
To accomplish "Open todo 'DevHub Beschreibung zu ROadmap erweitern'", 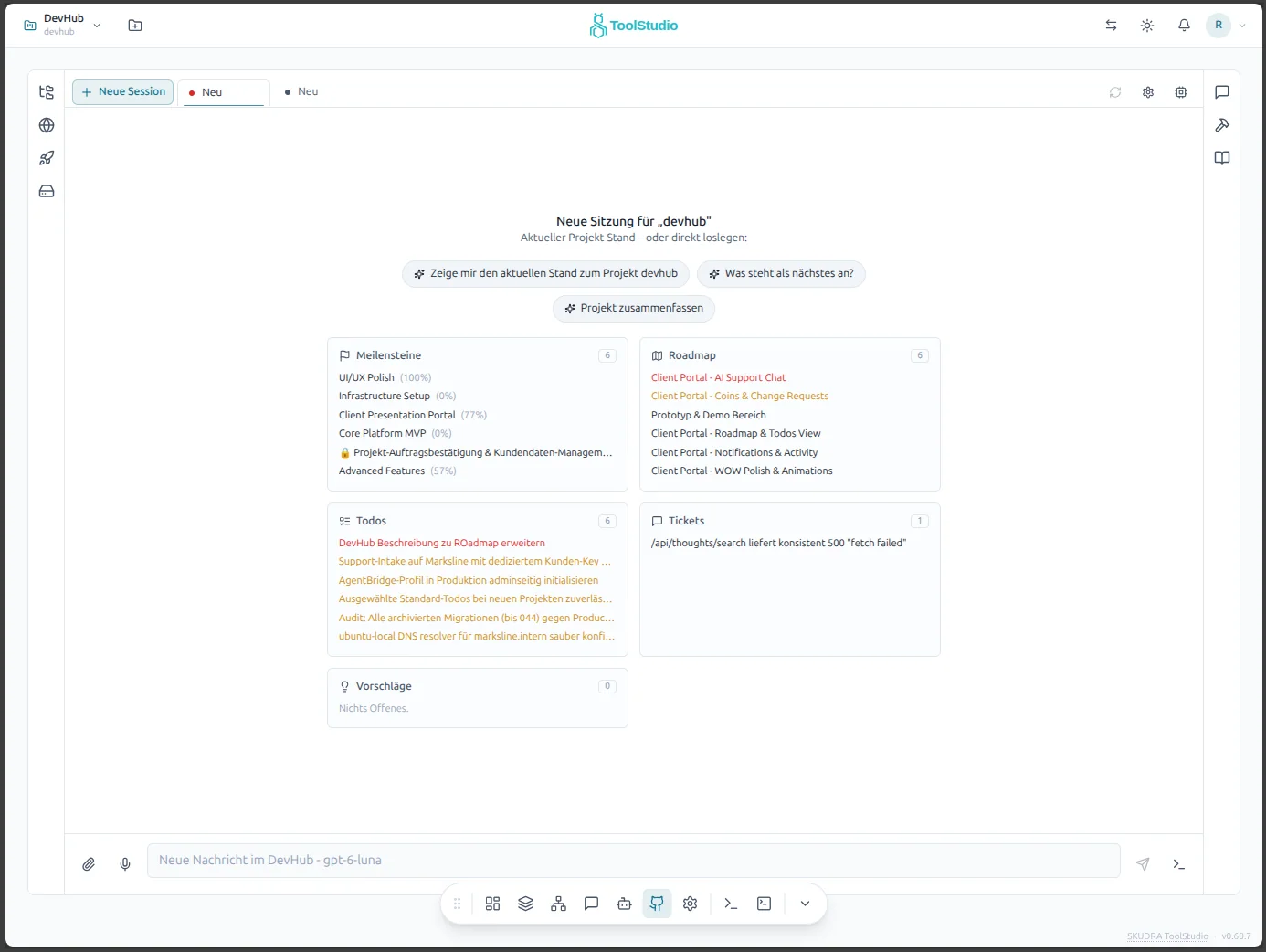I will pyautogui.click(x=442, y=544).
